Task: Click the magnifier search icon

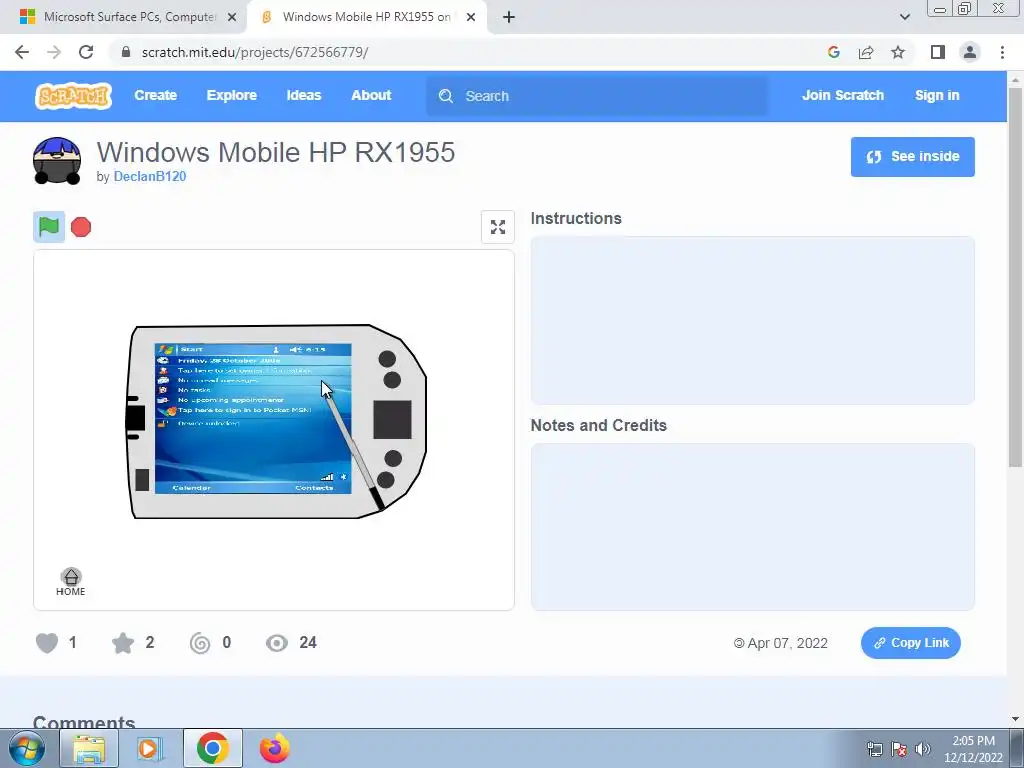Action: click(445, 96)
